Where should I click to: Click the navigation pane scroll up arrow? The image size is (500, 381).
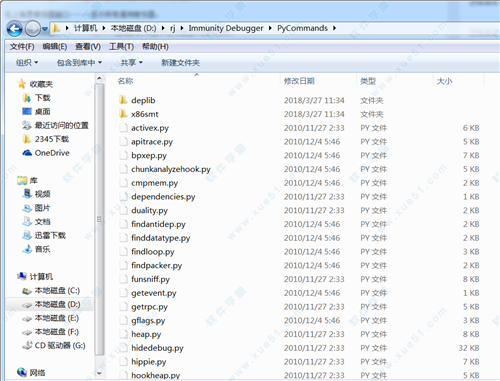pyautogui.click(x=99, y=79)
